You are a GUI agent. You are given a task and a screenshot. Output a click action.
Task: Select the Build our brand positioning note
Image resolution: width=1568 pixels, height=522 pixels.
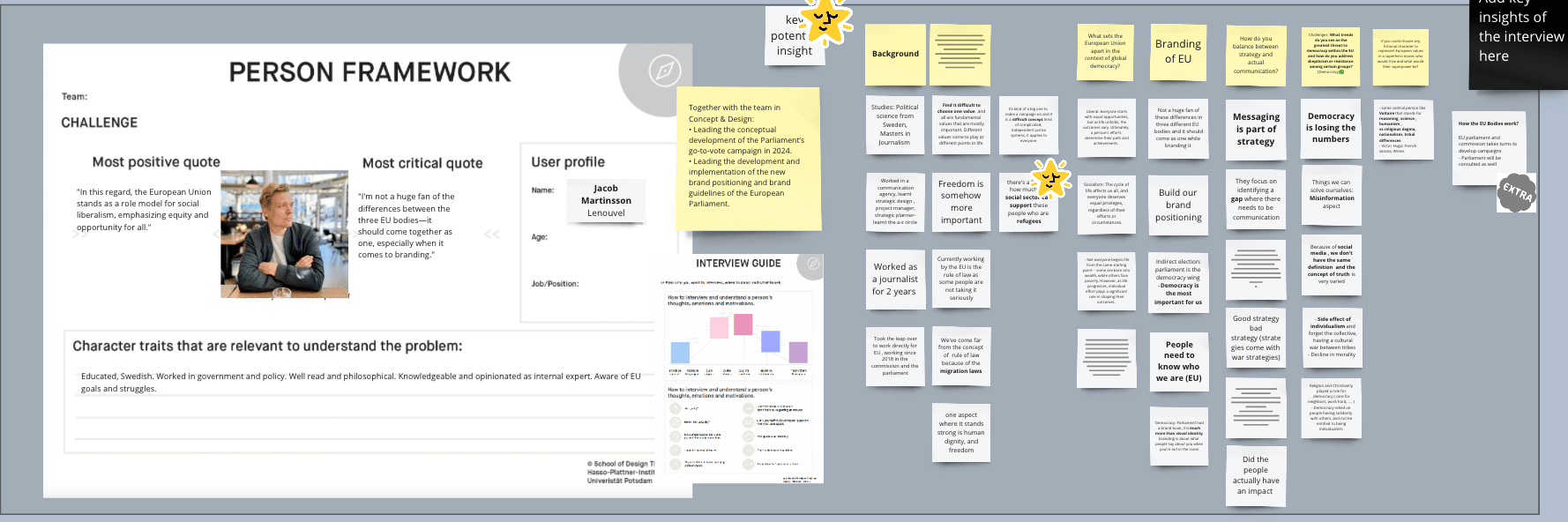[1178, 205]
